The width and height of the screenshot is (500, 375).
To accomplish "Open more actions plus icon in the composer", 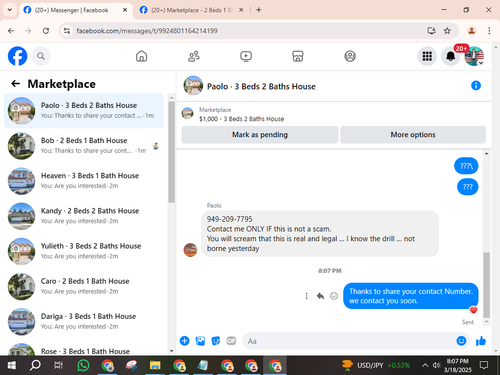I will (x=184, y=341).
